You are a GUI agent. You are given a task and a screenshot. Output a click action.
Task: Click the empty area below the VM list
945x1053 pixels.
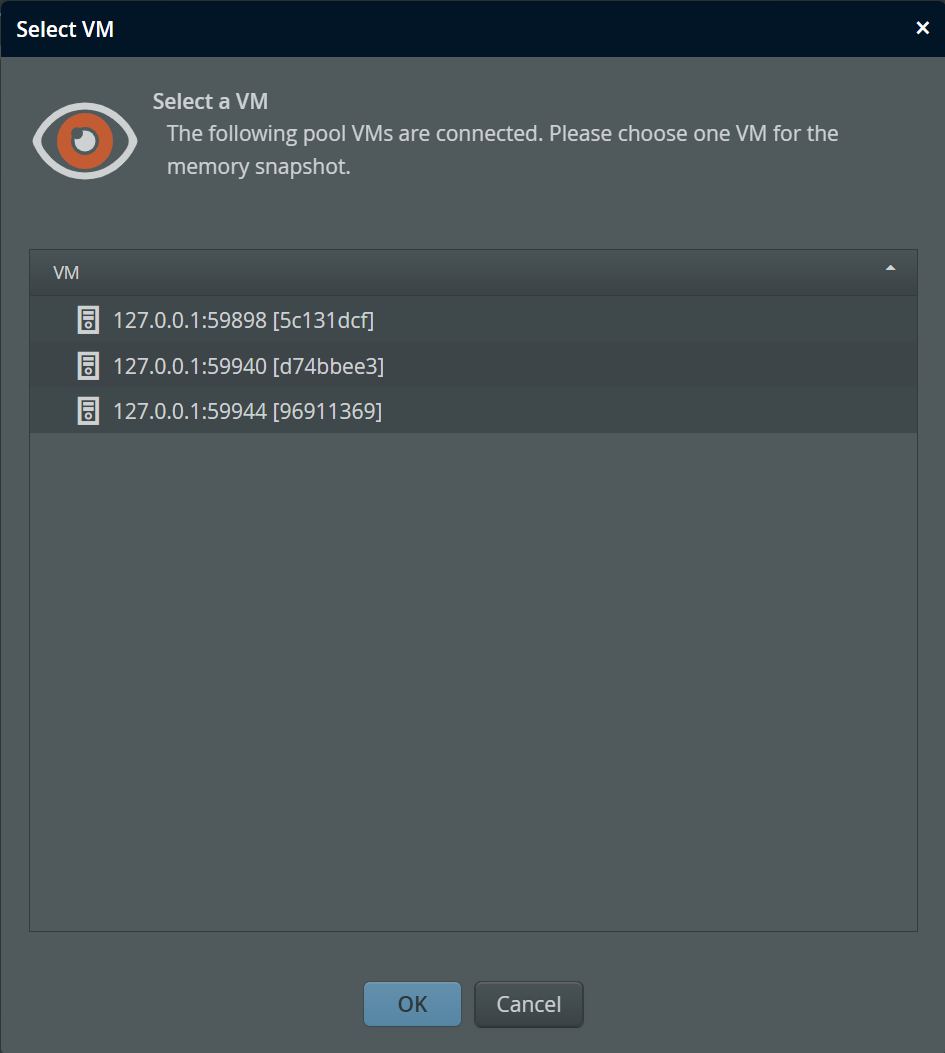(473, 680)
